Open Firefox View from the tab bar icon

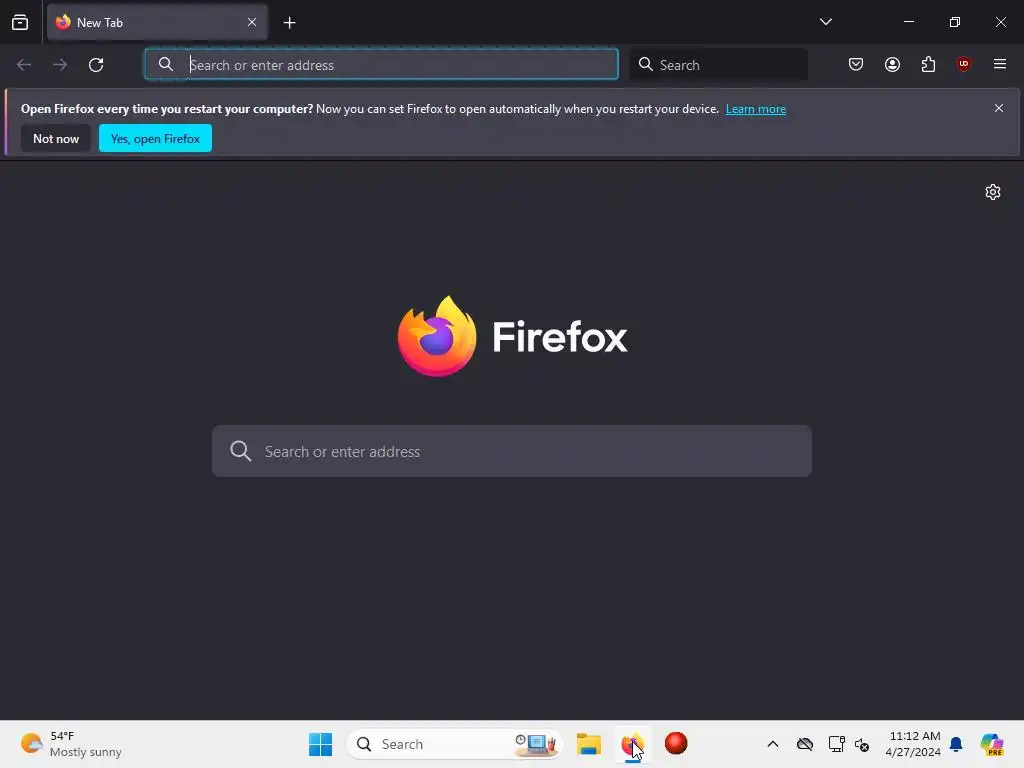20,22
